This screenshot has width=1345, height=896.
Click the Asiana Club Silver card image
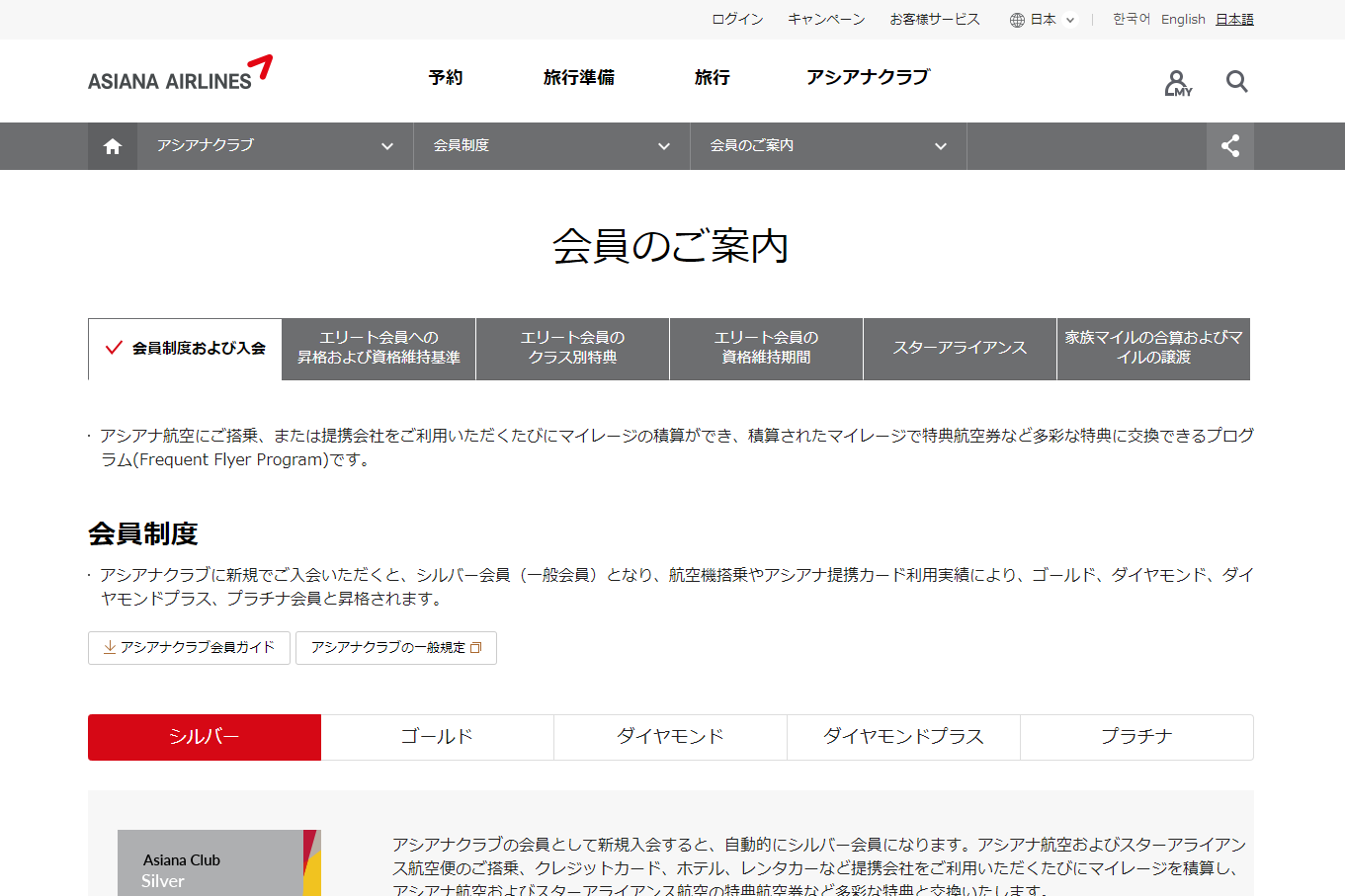pos(219,862)
